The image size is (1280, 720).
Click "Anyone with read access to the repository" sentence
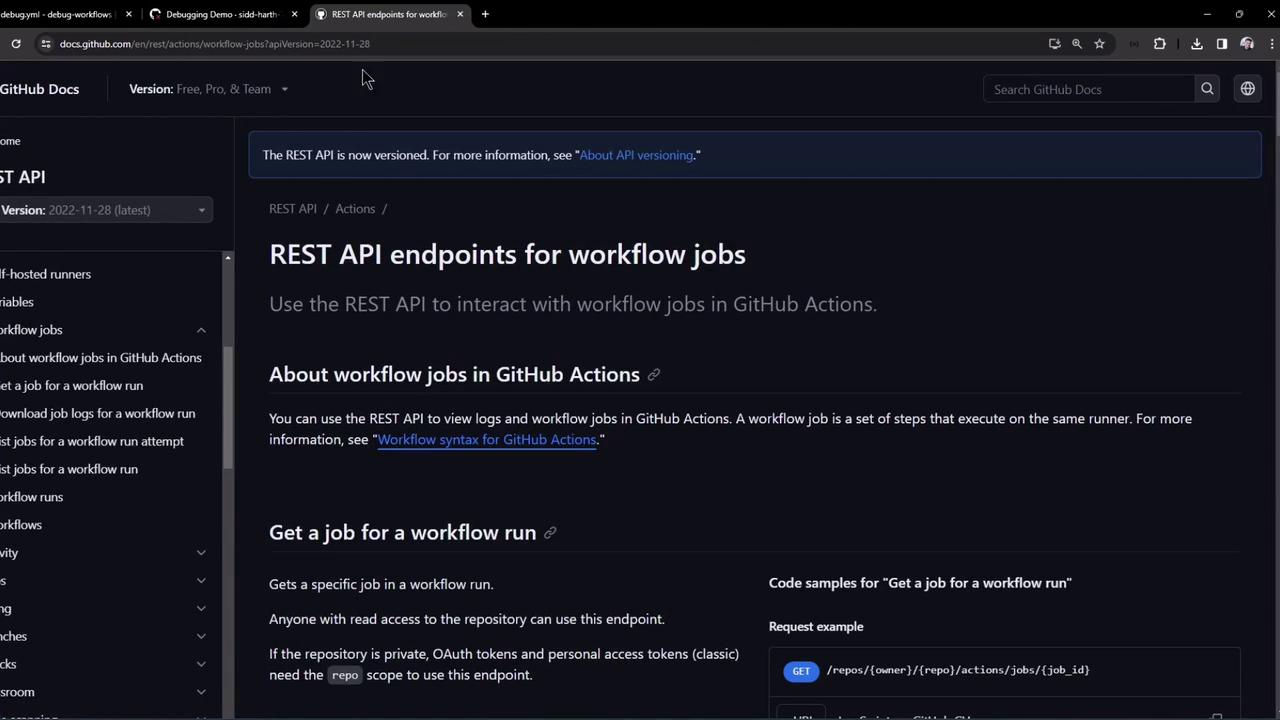467,620
